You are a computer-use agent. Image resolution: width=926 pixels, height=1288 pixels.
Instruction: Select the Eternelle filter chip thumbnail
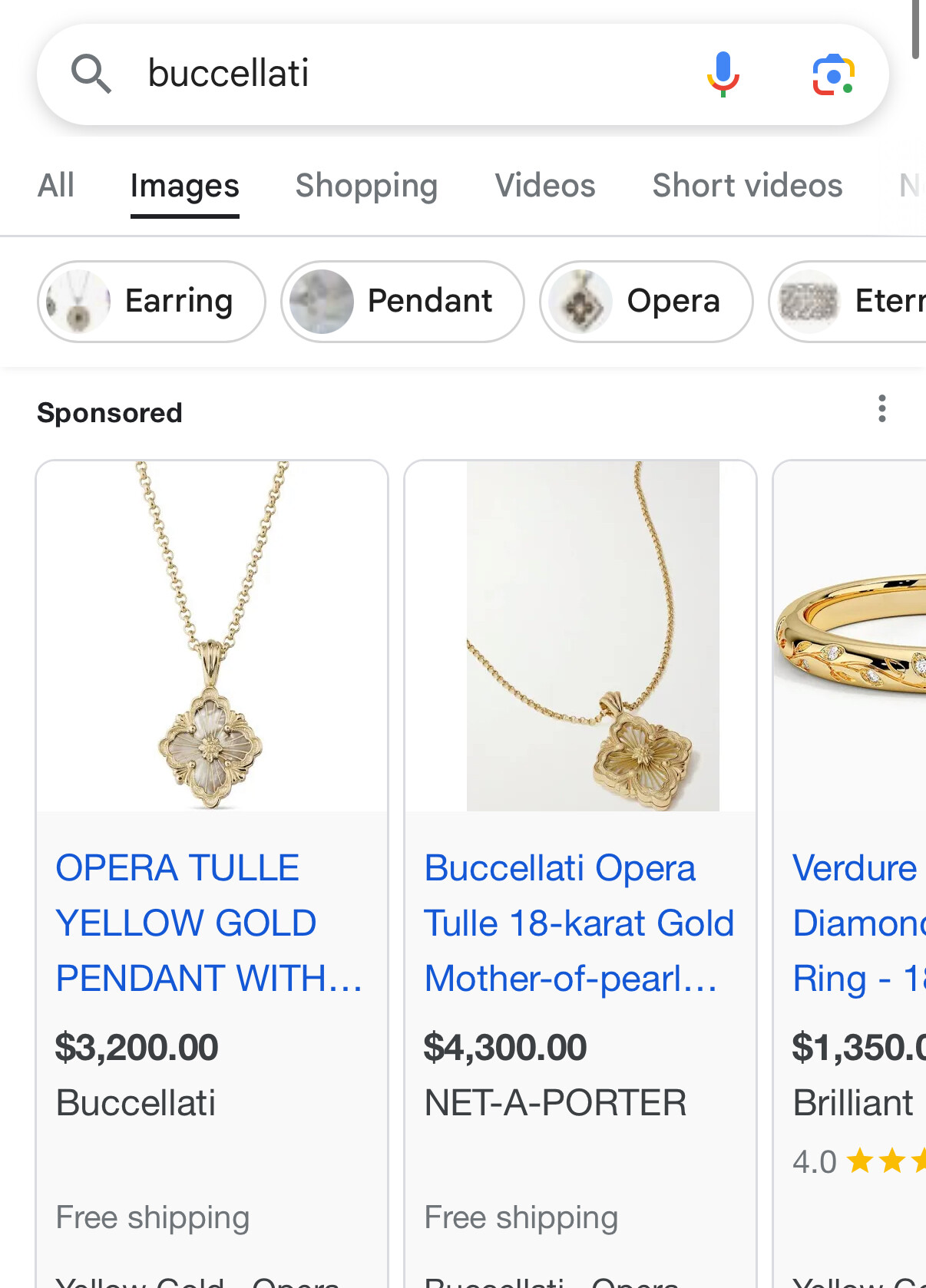pyautogui.click(x=808, y=302)
